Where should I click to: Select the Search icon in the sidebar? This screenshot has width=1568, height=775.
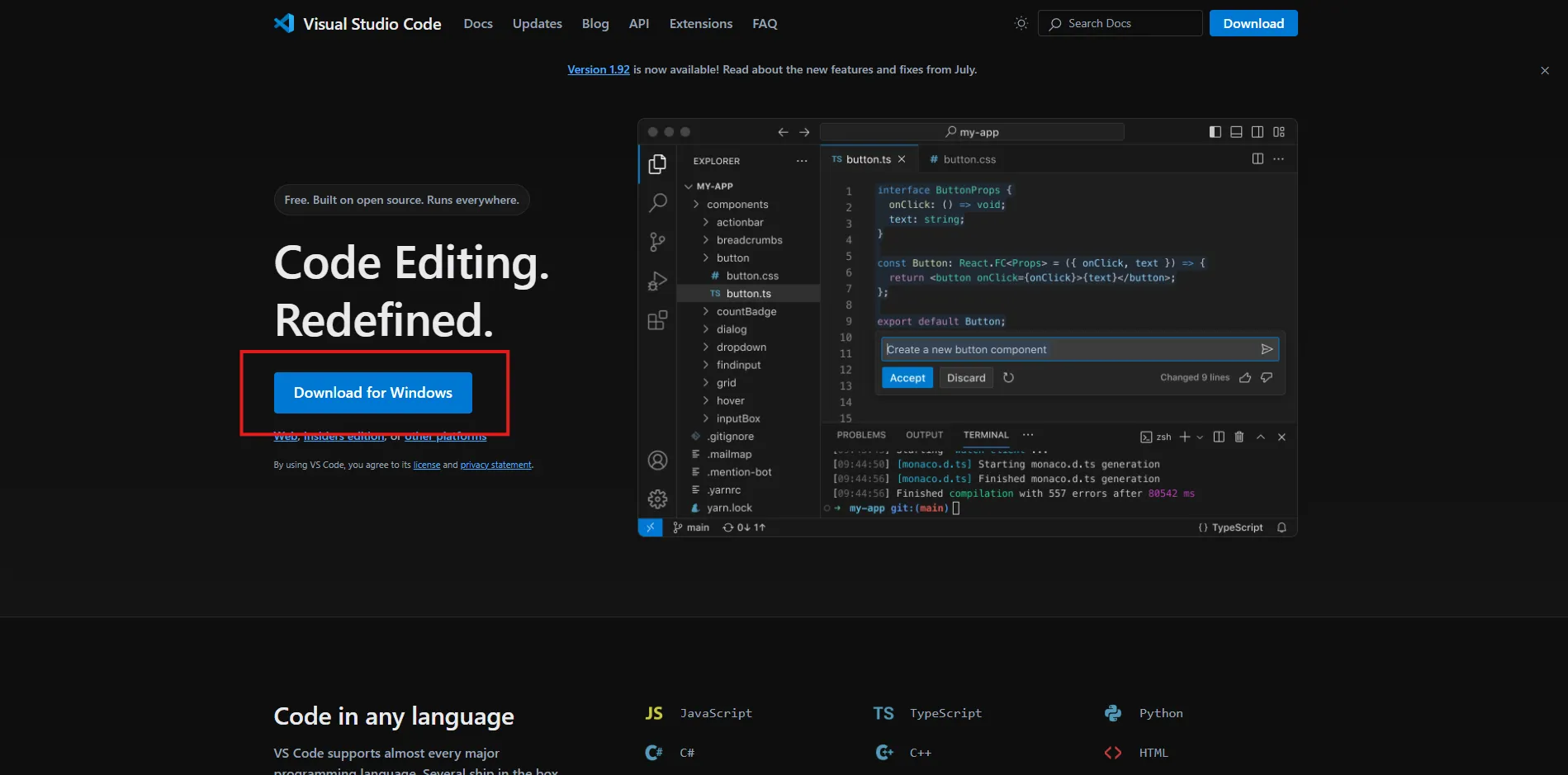pos(656,202)
